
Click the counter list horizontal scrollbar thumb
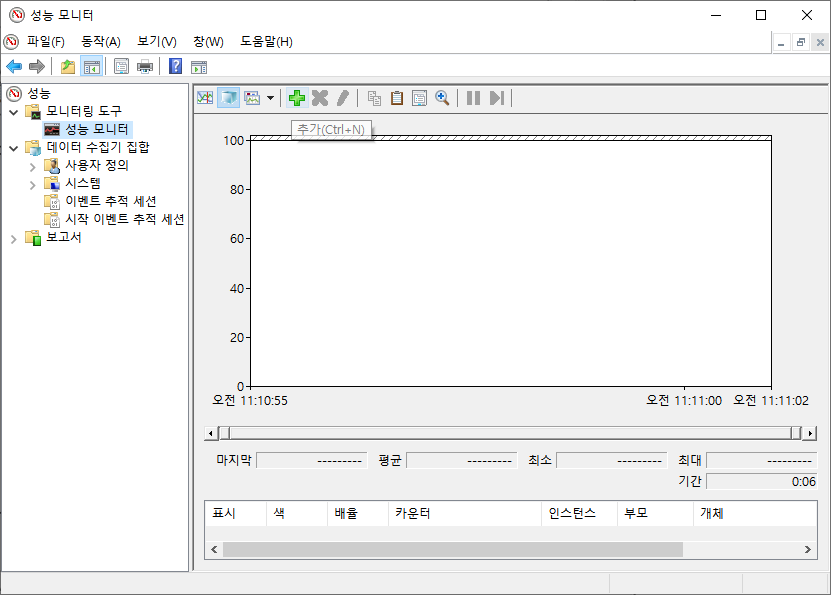coord(453,549)
